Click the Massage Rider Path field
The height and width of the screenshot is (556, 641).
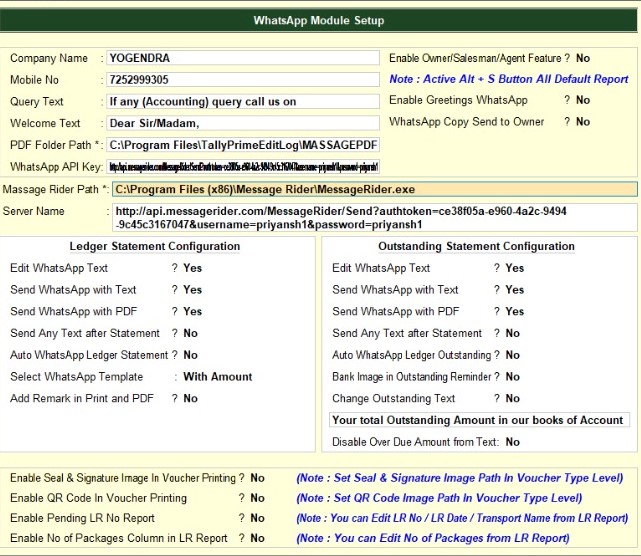tap(374, 189)
